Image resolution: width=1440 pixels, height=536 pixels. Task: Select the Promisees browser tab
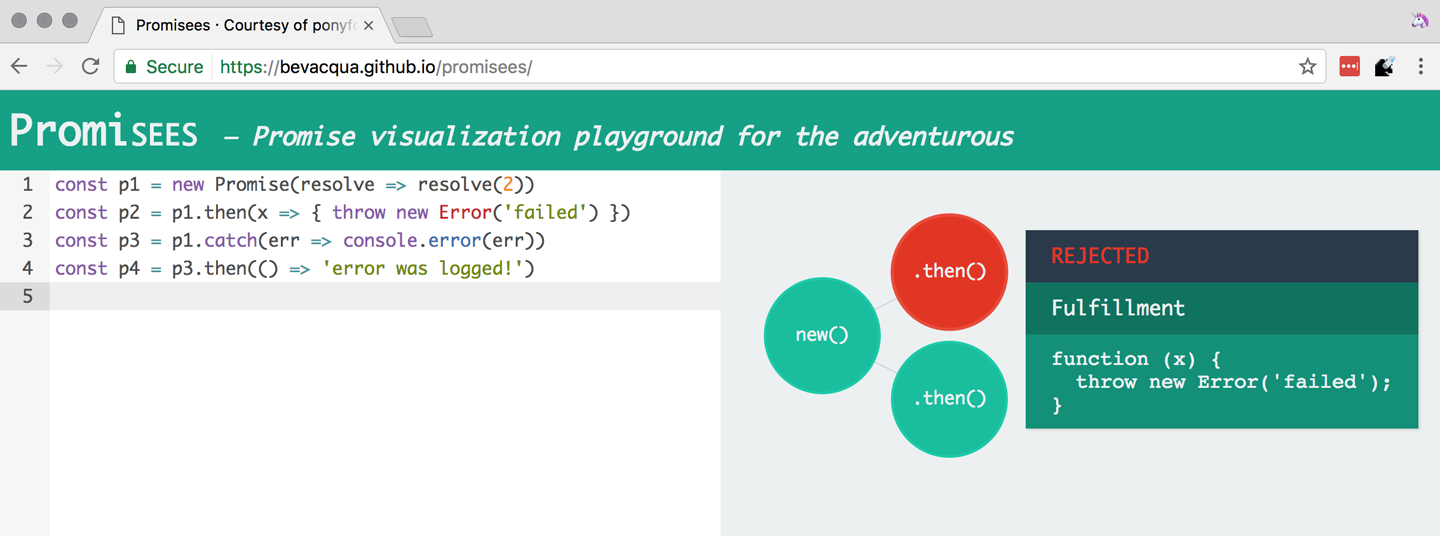point(240,25)
